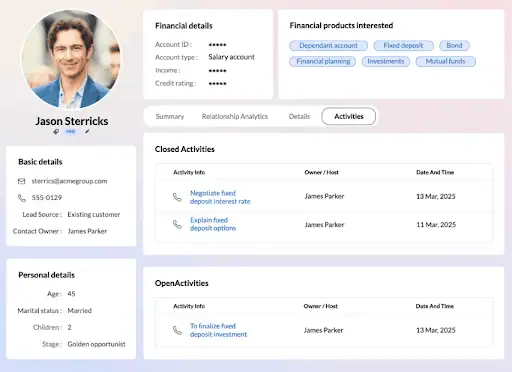Click James Parker in the To finalize row

pyautogui.click(x=323, y=330)
